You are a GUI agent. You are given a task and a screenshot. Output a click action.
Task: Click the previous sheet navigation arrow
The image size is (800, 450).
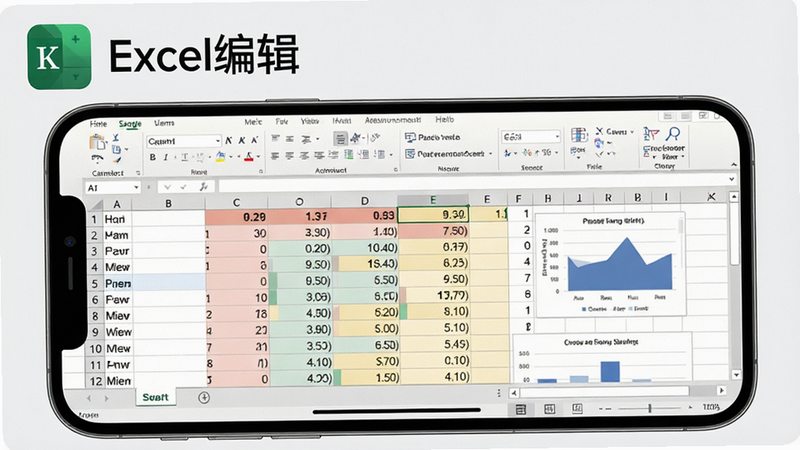point(89,398)
